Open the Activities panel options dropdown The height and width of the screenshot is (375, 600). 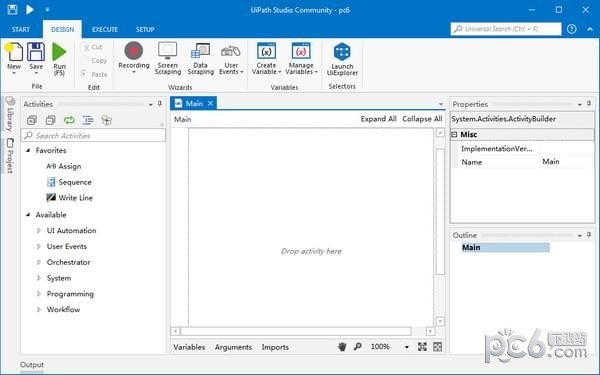pos(150,104)
